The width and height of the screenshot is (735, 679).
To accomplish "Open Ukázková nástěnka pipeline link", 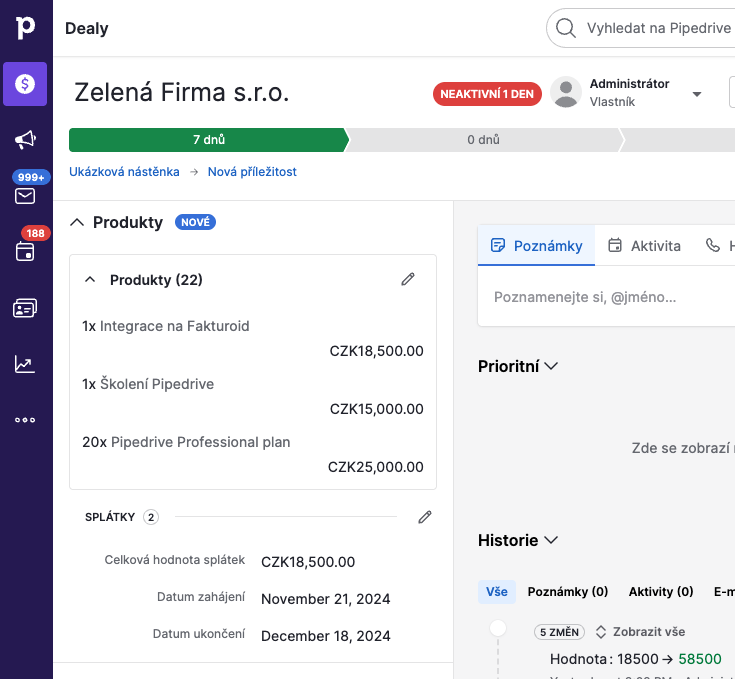I will [x=124, y=172].
